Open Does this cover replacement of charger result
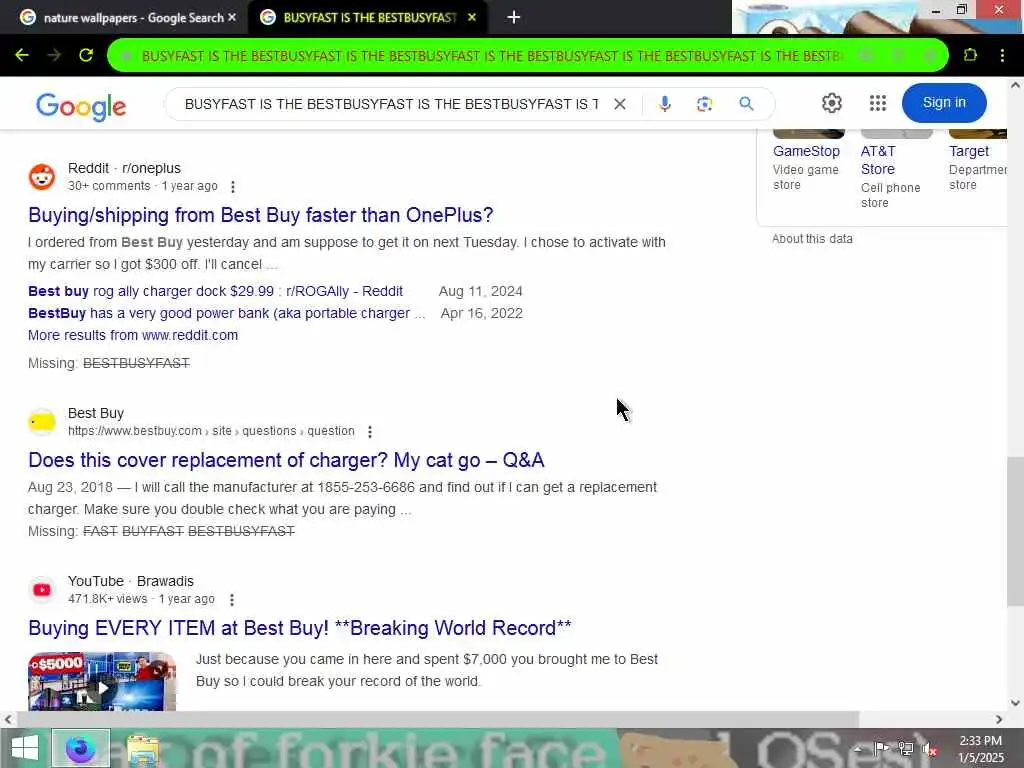 click(x=286, y=460)
